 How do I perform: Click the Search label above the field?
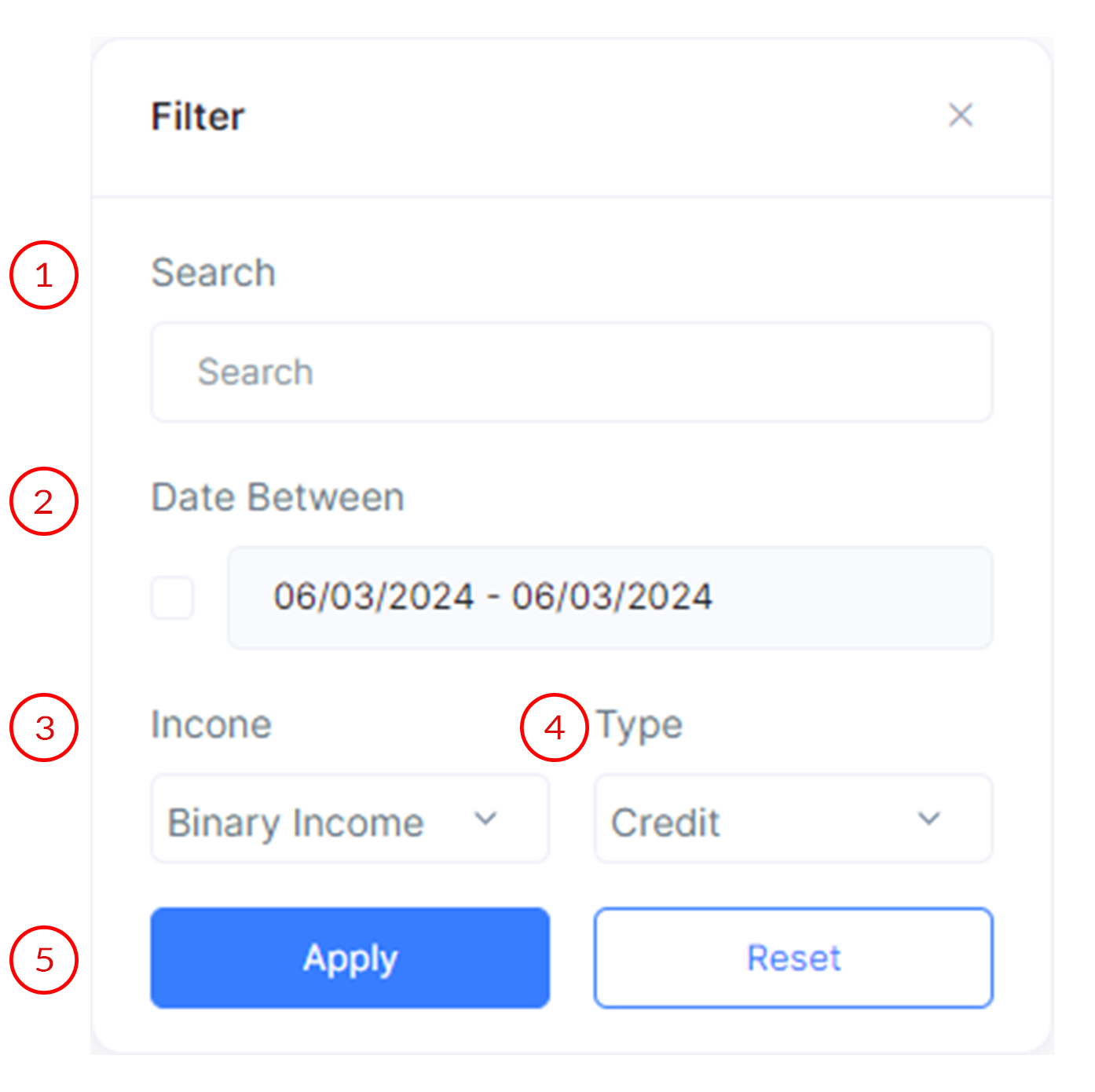[x=213, y=273]
